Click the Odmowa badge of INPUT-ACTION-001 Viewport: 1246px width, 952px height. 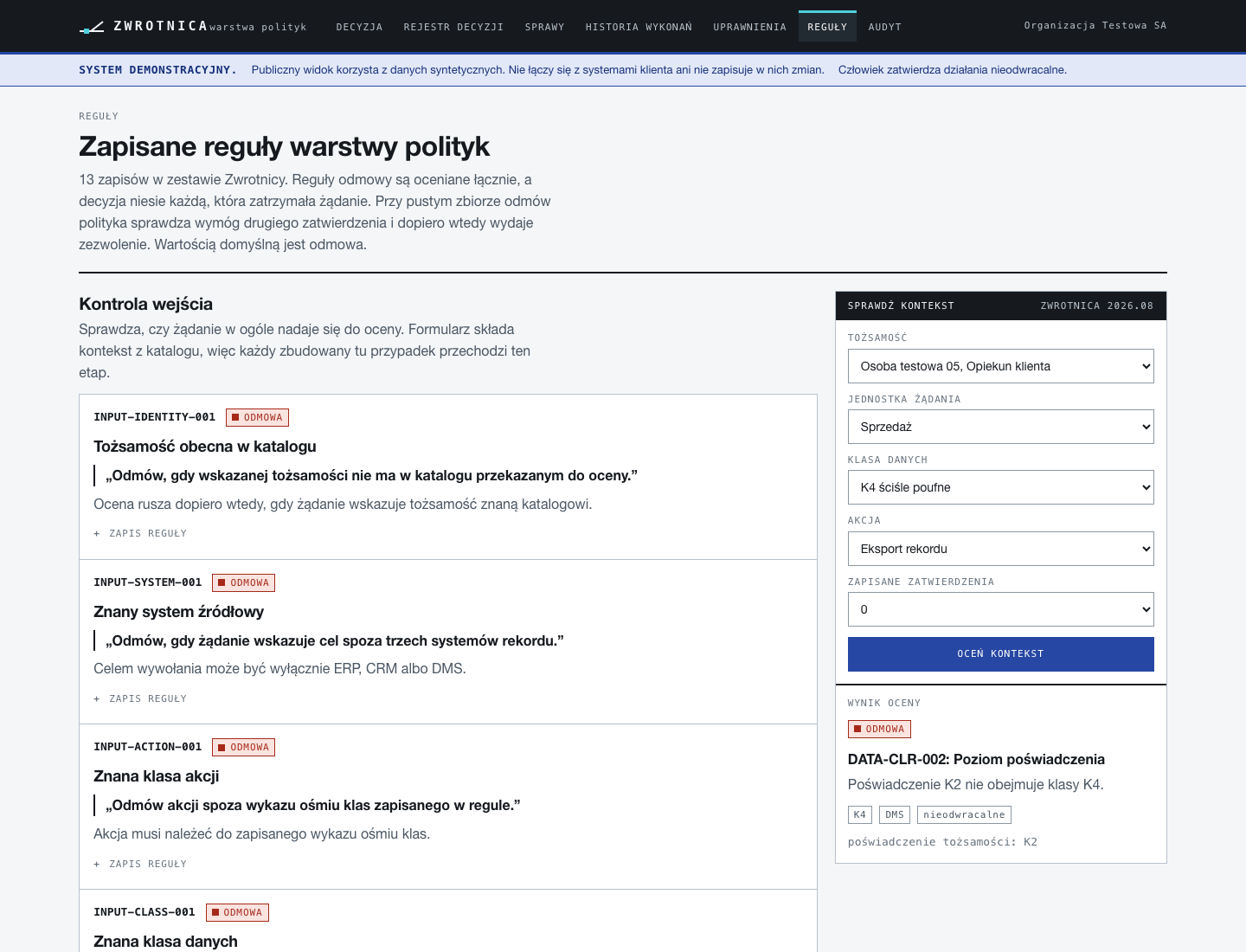[x=243, y=747]
